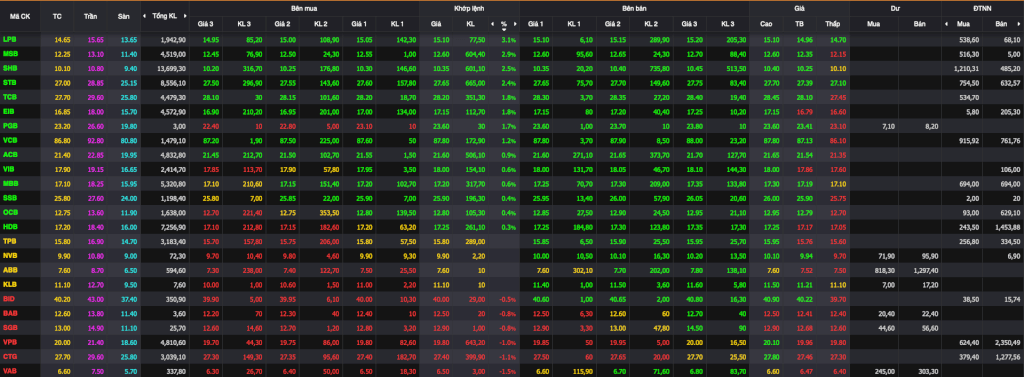Sort by TC reference price header
Screen dimensions: 1024x377
click(57, 16)
